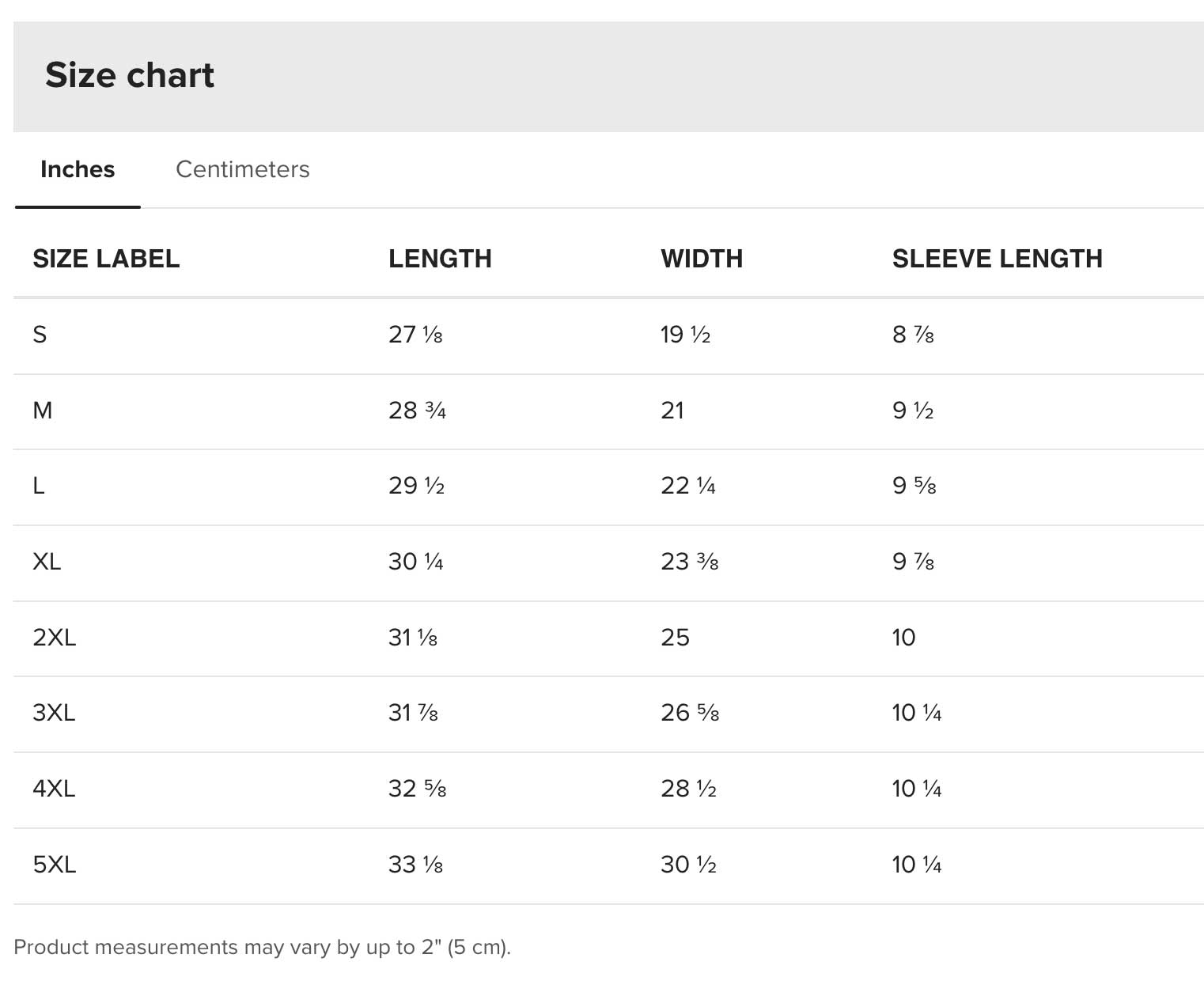Screen dimensions: 1204x992
Task: Select the 5XL size row label
Action: (x=55, y=865)
